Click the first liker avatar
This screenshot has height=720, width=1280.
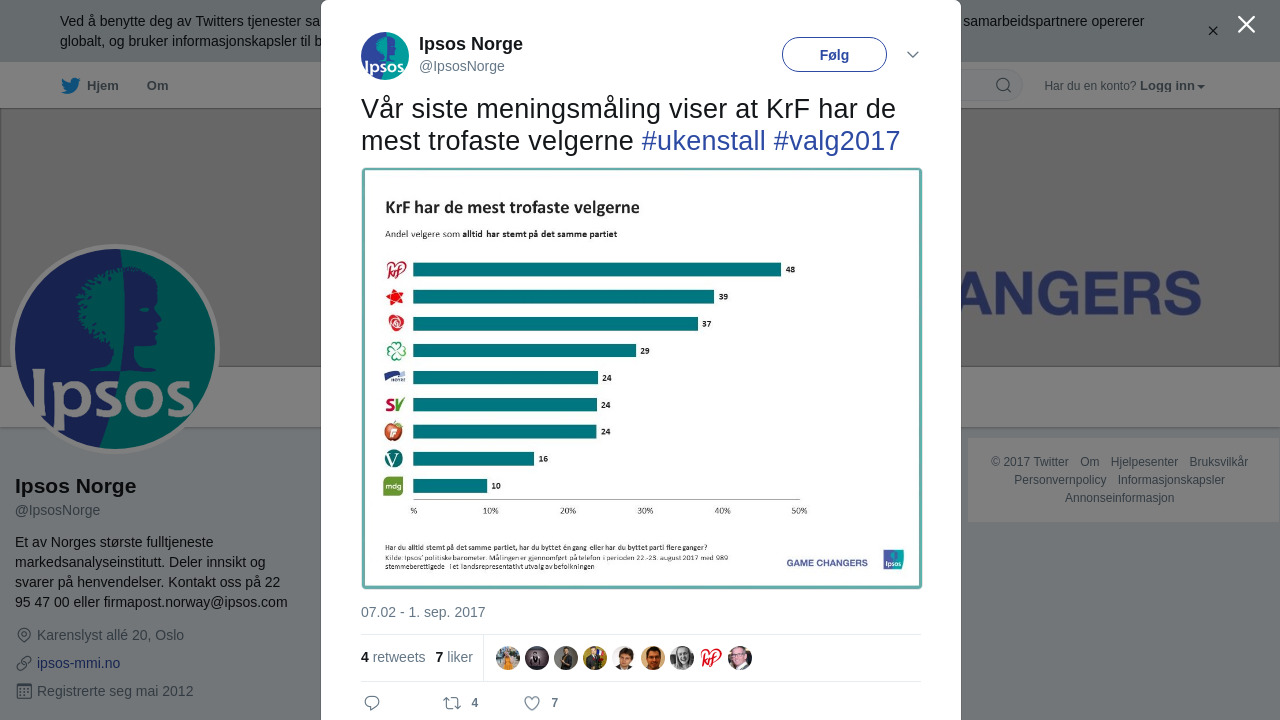(508, 658)
